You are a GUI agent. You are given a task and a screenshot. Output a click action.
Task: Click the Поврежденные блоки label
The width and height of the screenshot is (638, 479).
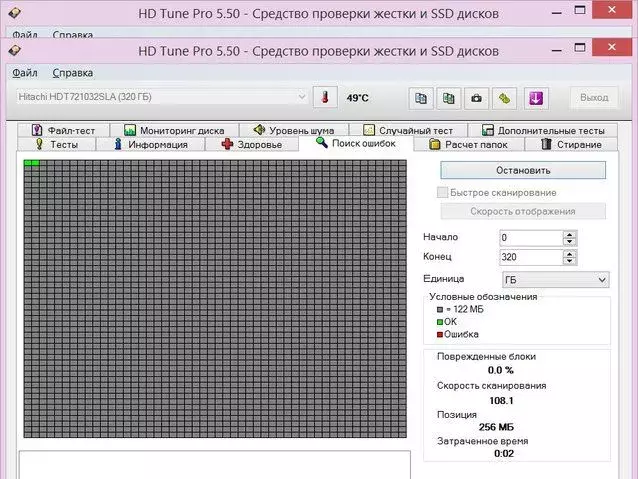(x=486, y=357)
